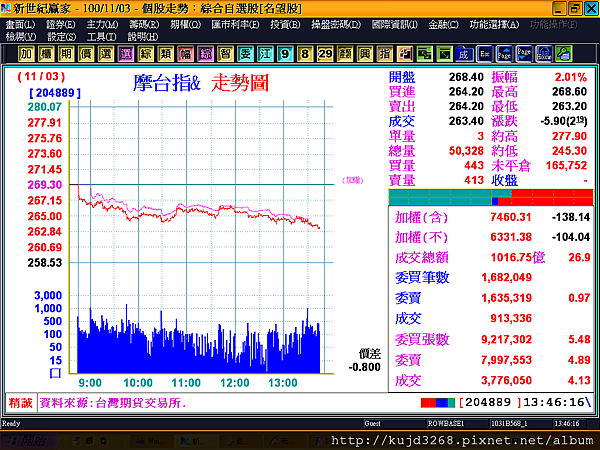600x450 pixels.
Task: Click the cyan 江 toolbar icon
Action: click(x=265, y=54)
